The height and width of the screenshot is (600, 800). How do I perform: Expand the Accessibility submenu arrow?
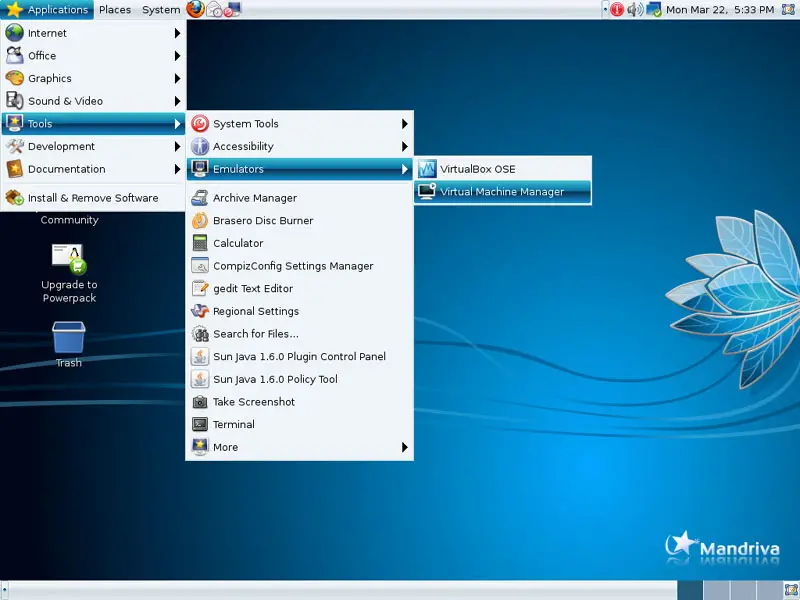pyautogui.click(x=404, y=146)
